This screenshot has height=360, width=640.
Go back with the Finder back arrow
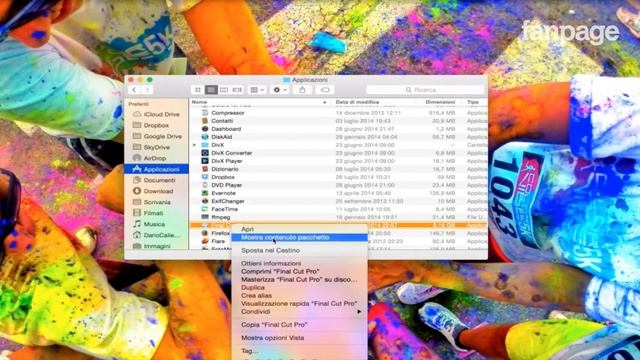(134, 90)
